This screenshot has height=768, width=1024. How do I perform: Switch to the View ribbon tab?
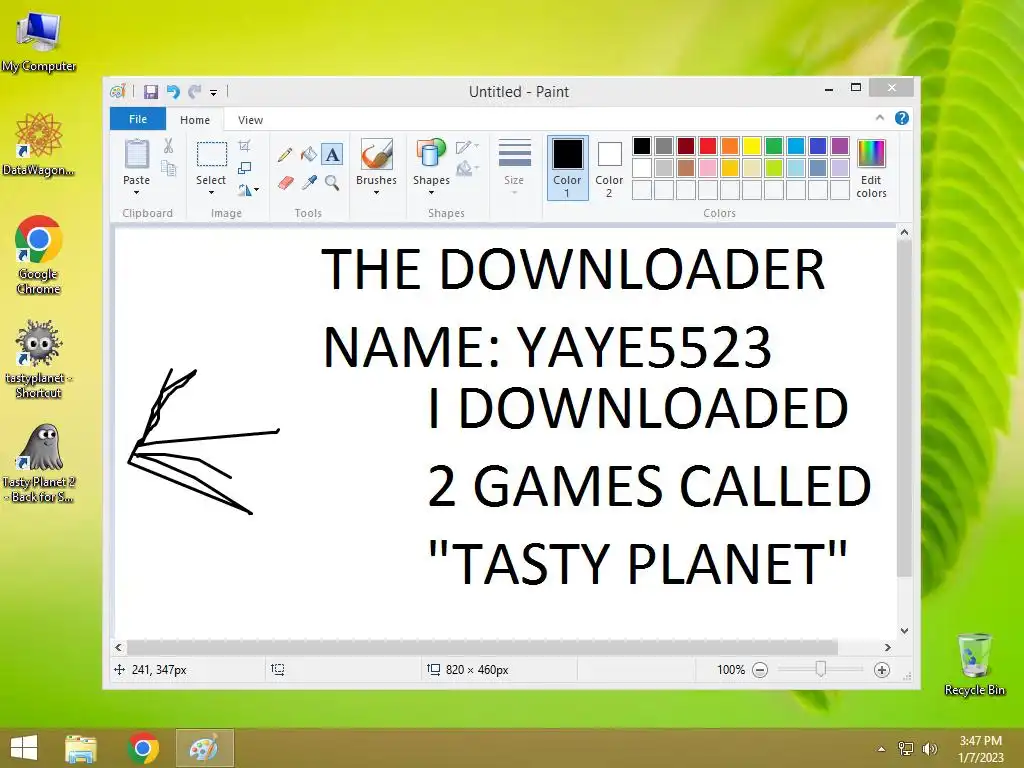[x=250, y=120]
